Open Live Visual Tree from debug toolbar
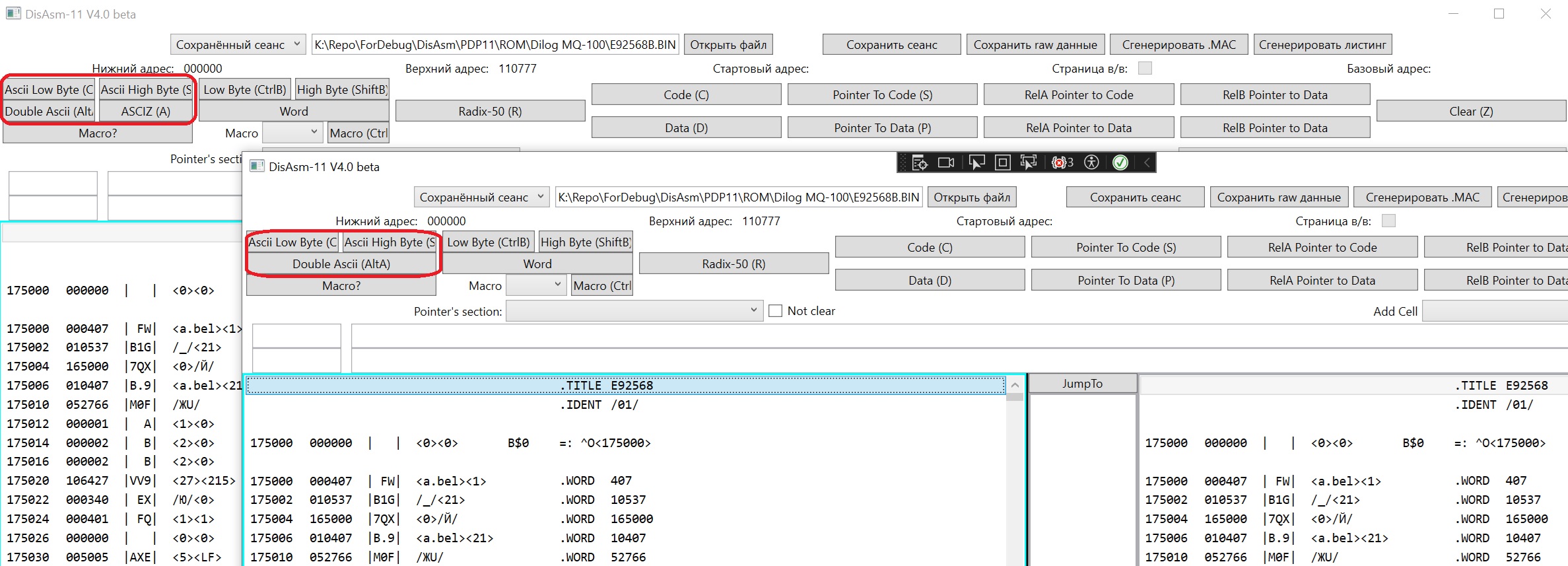Screen dimensions: 1568x566 [920, 162]
